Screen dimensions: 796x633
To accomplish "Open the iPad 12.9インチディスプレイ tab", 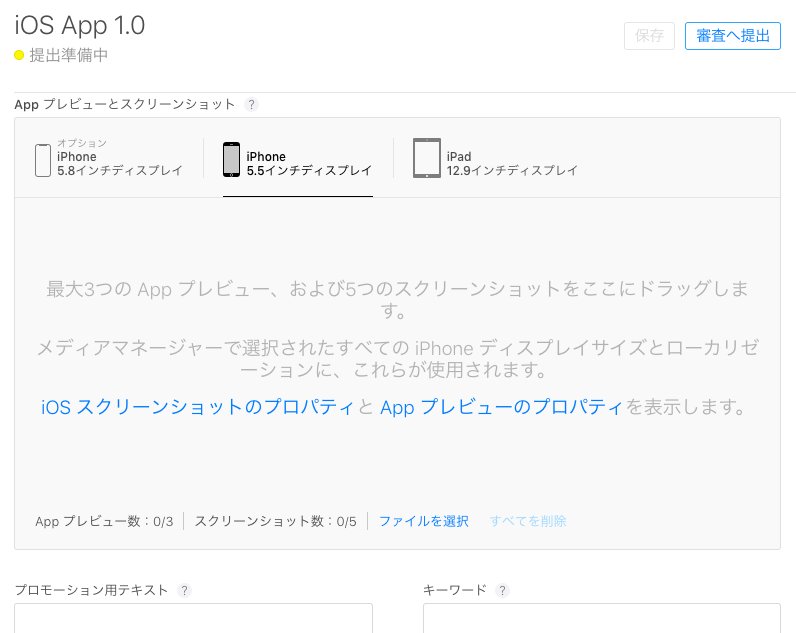I will [495, 158].
